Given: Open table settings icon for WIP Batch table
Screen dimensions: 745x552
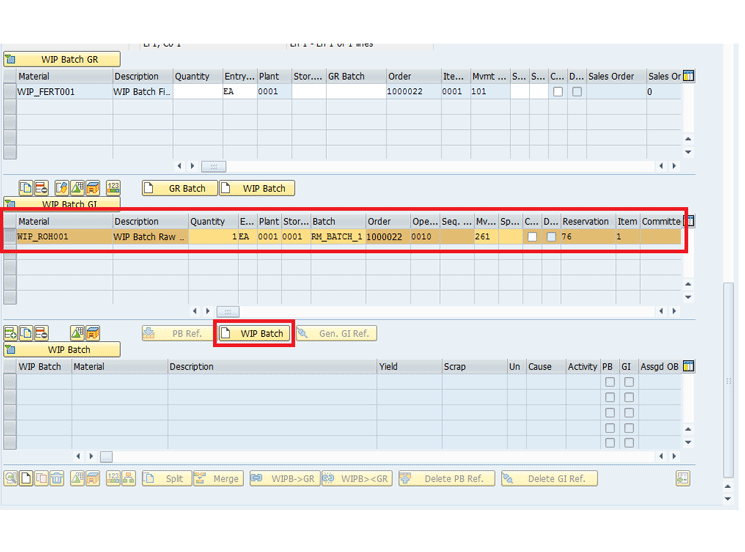Looking at the screenshot, I should coord(688,366).
